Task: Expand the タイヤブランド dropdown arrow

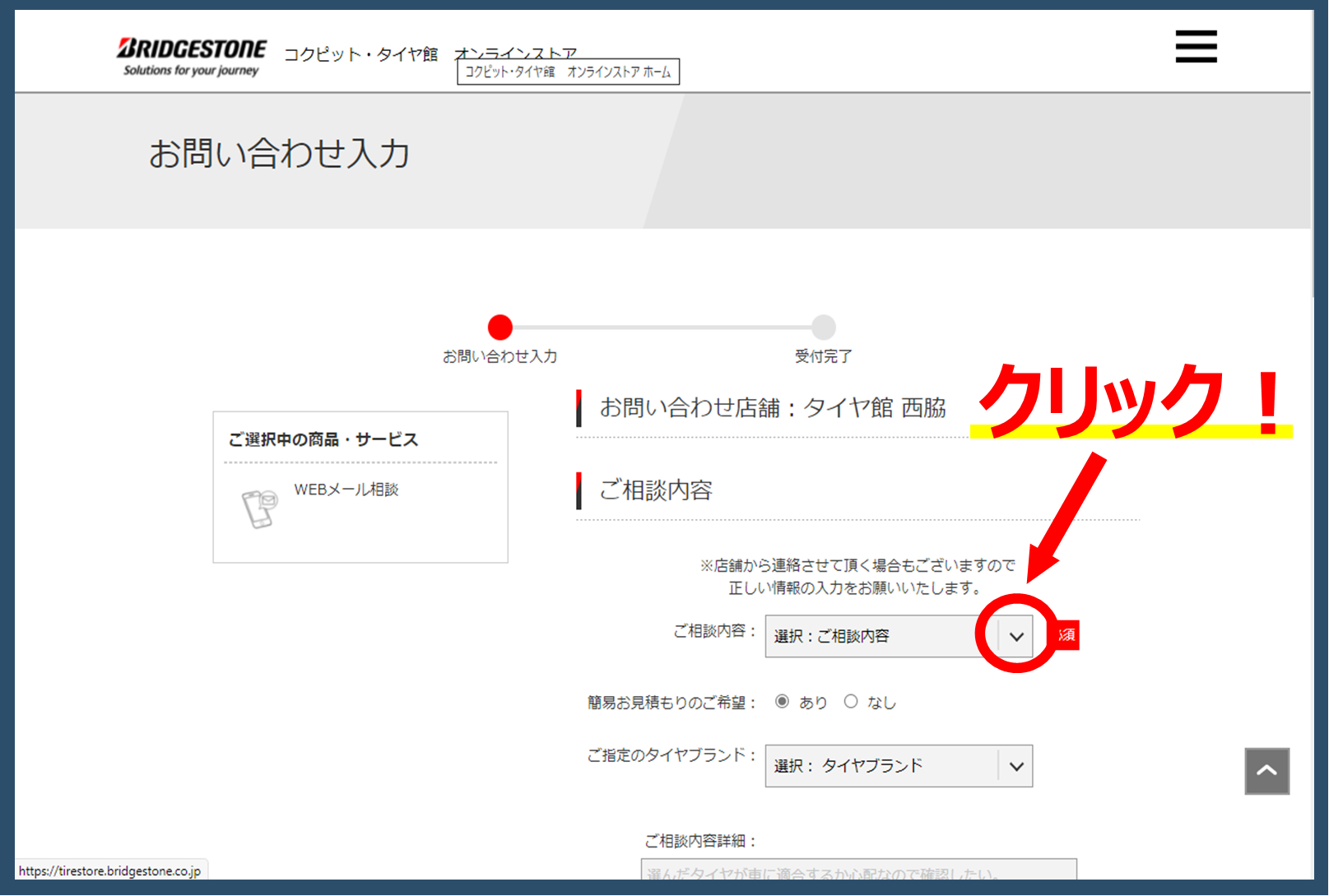Action: (1016, 766)
